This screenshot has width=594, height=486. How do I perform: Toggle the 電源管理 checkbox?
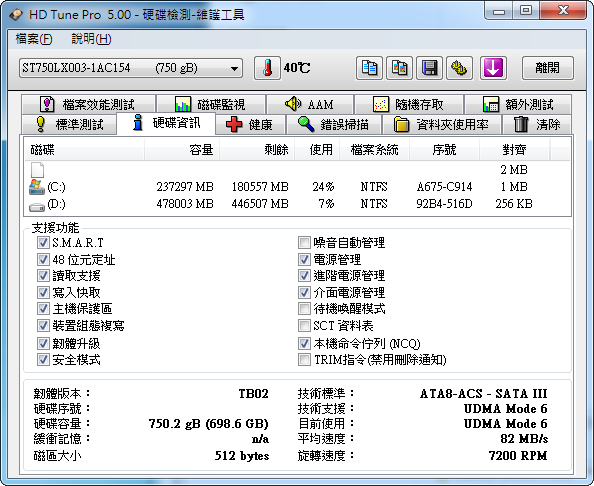point(304,259)
